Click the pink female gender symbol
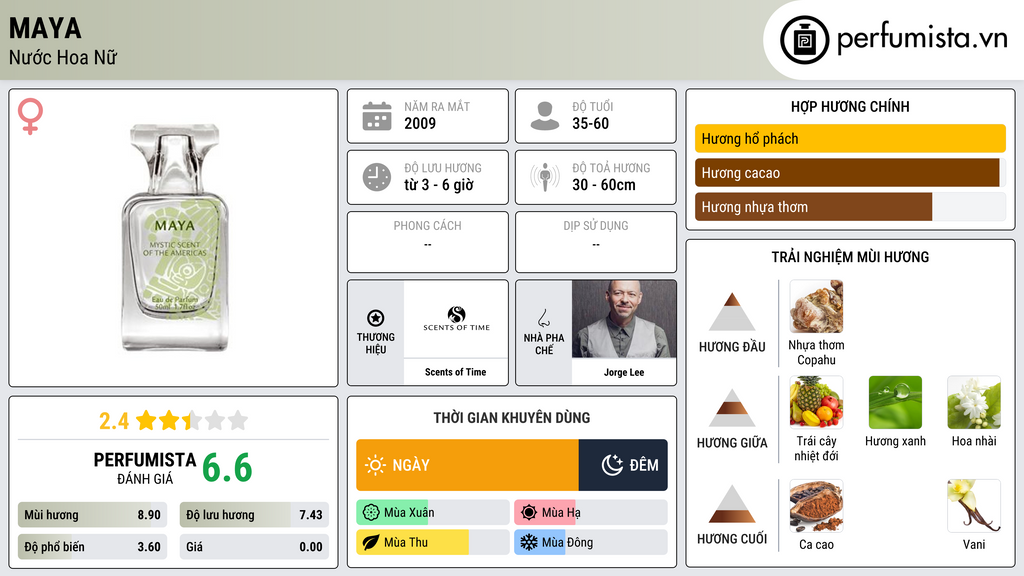 coord(30,116)
